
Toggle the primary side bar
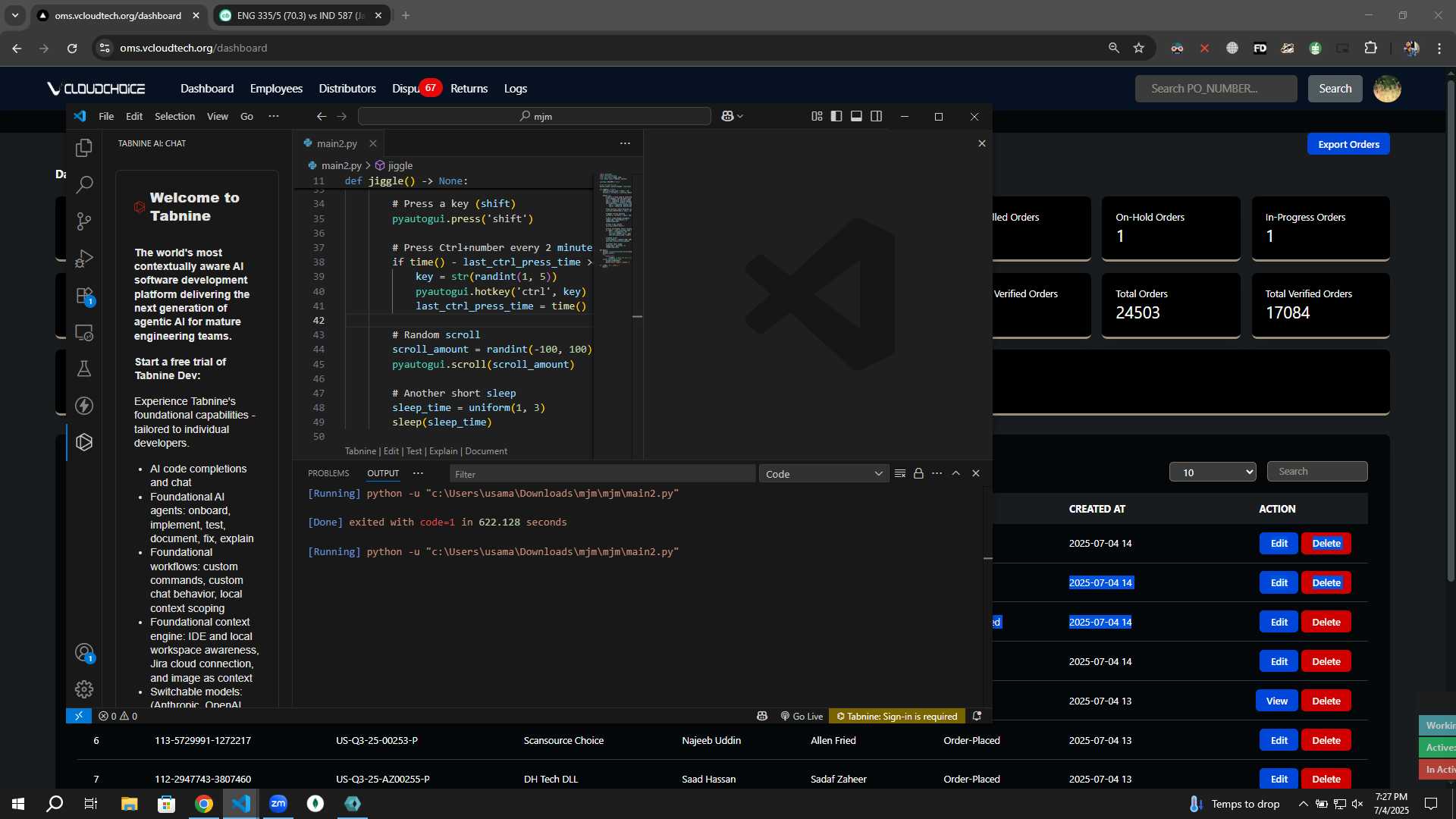[836, 116]
